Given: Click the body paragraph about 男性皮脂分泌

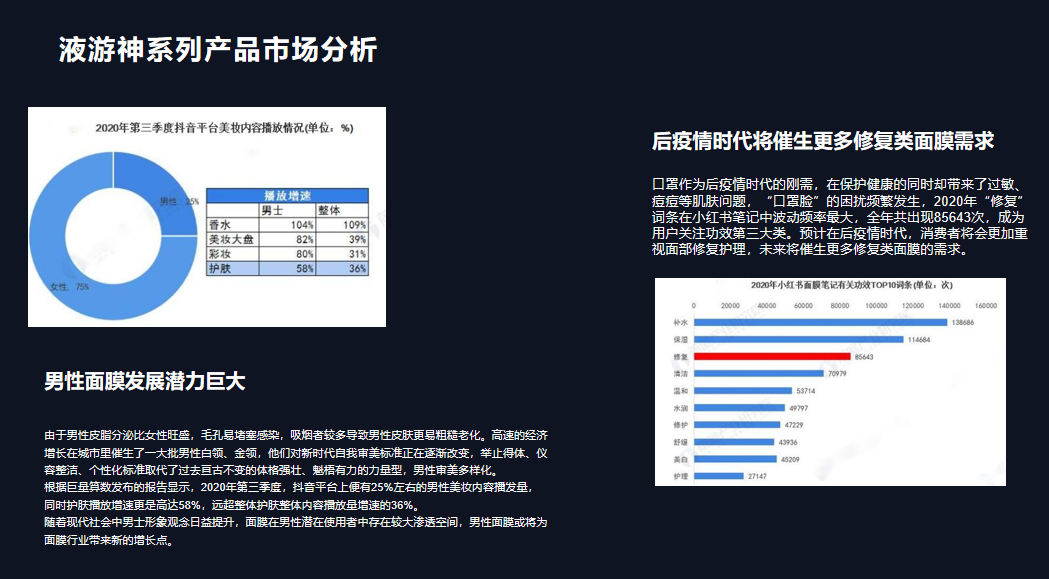Looking at the screenshot, I should 296,488.
